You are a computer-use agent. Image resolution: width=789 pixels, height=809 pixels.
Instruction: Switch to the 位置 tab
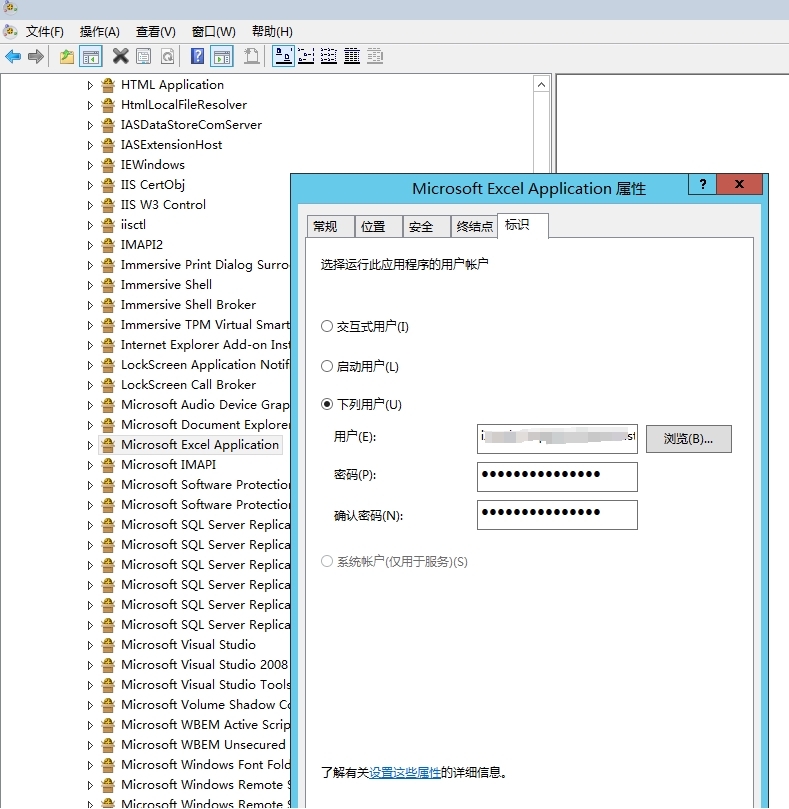(x=378, y=226)
